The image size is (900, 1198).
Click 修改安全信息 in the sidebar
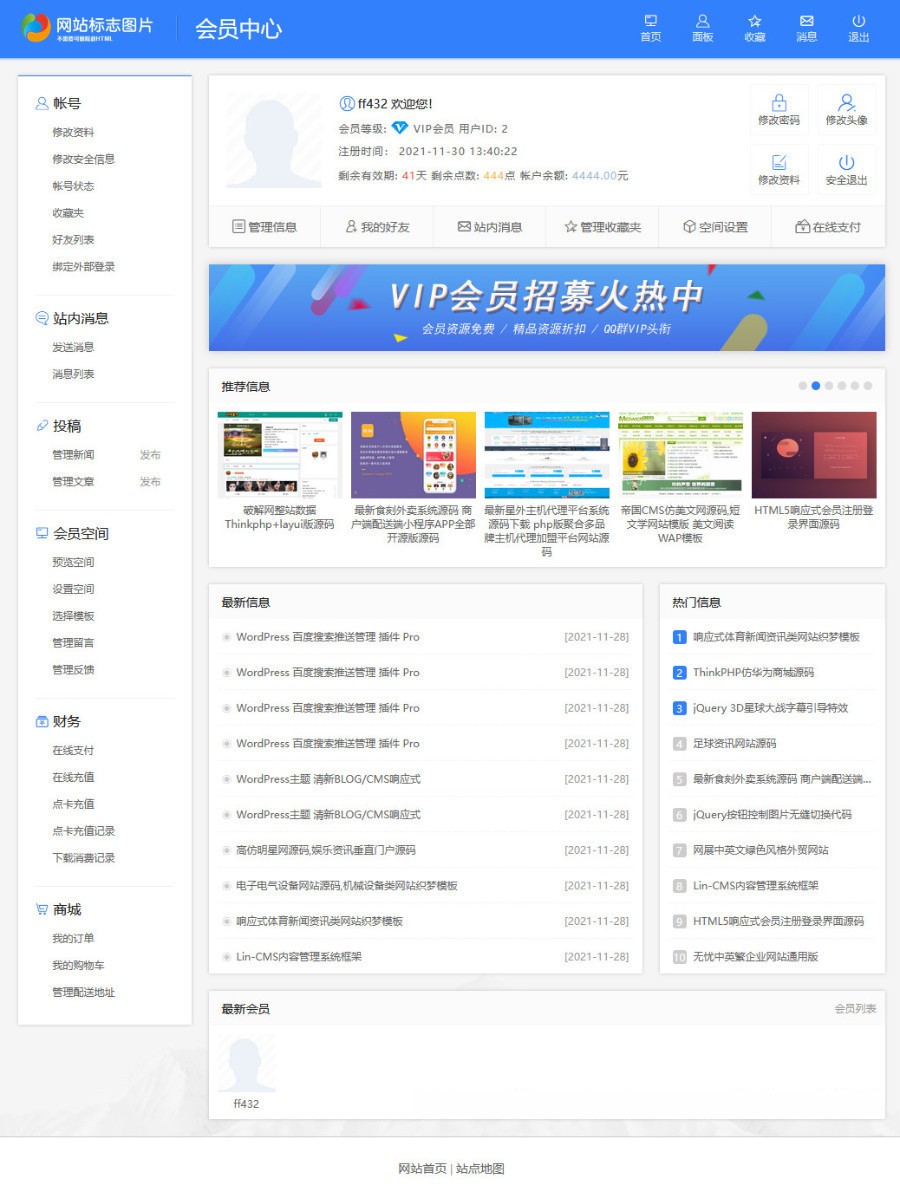pos(83,159)
